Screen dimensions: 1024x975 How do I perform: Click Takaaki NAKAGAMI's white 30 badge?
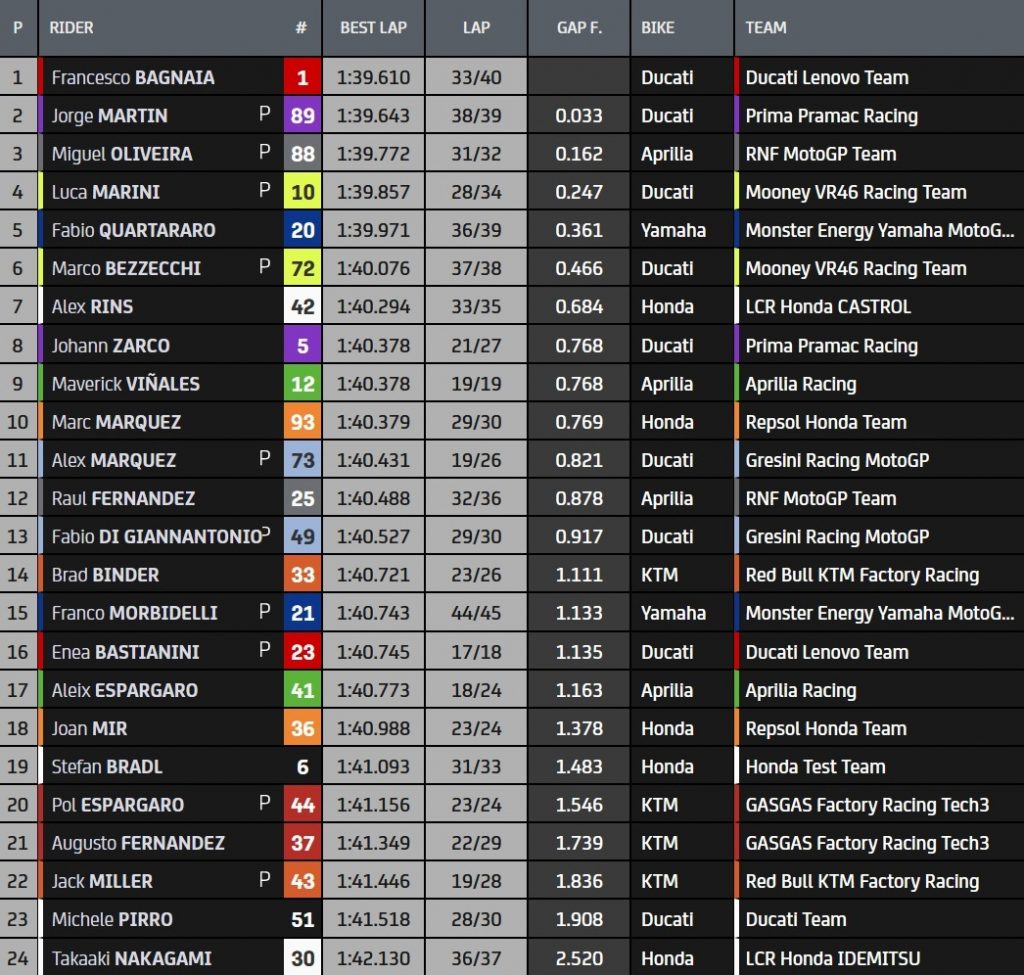coord(302,958)
